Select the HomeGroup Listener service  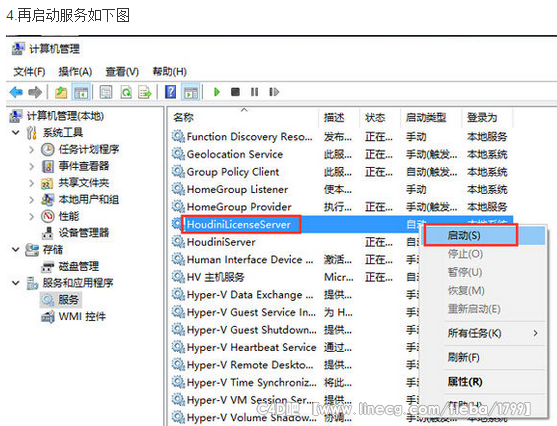[237, 189]
